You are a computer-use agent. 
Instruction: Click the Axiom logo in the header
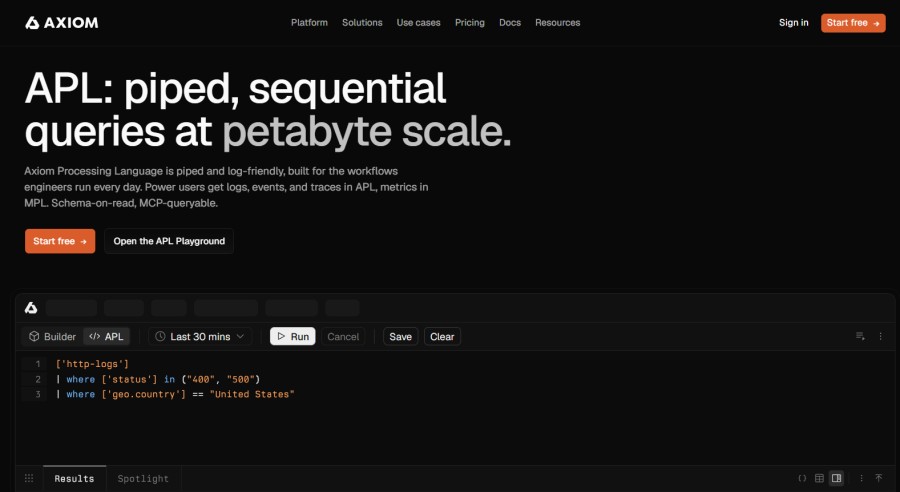coord(61,22)
